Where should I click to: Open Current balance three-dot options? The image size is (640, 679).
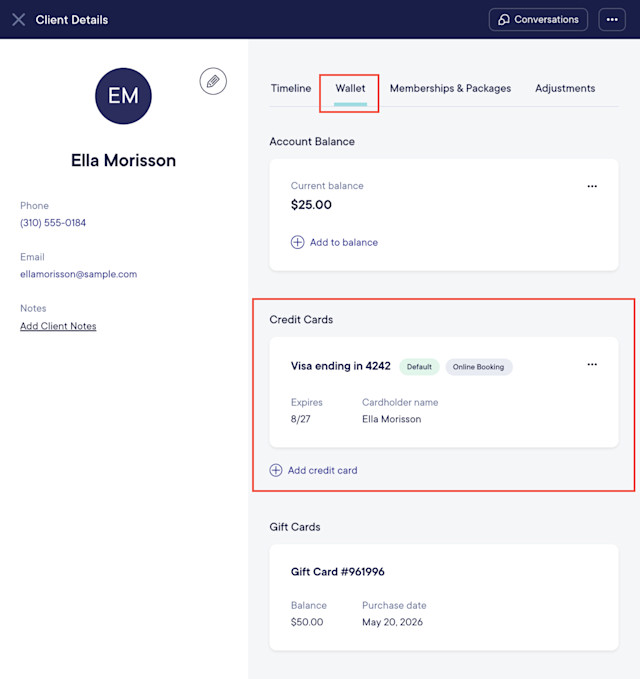pos(592,186)
